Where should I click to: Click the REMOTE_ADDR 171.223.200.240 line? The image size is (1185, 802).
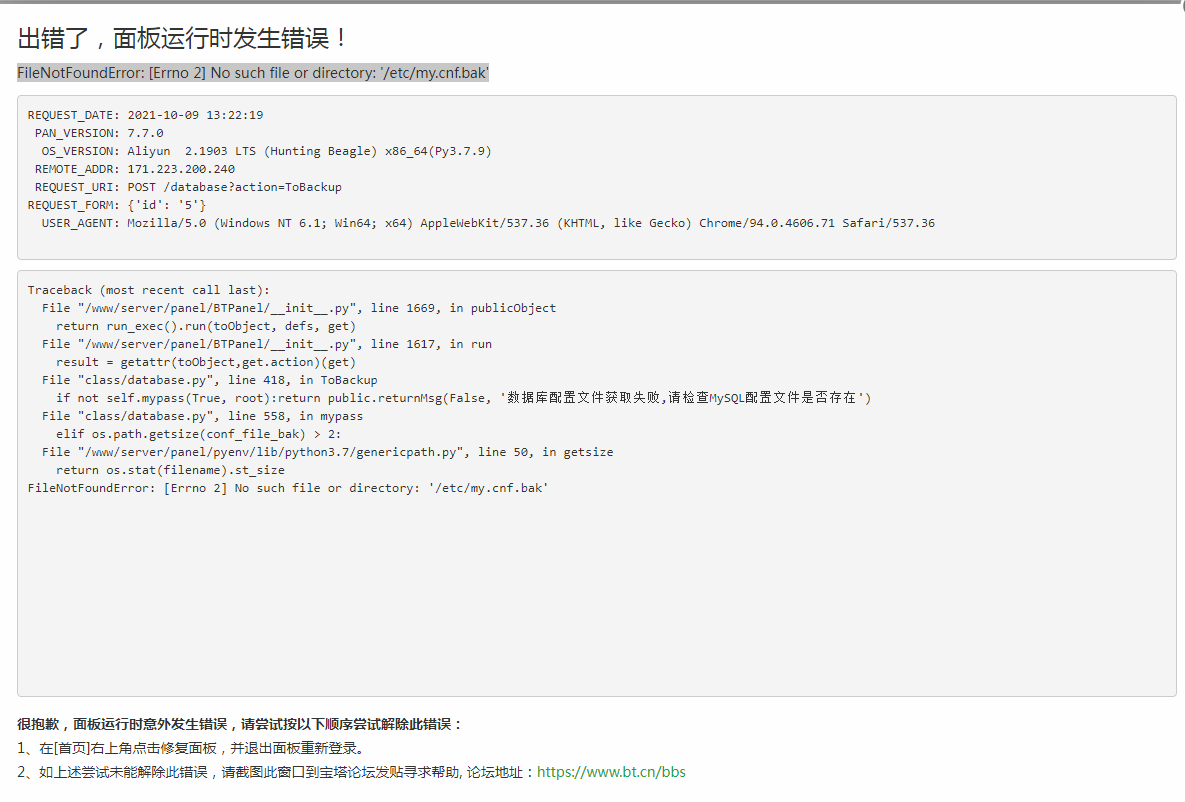click(x=135, y=169)
